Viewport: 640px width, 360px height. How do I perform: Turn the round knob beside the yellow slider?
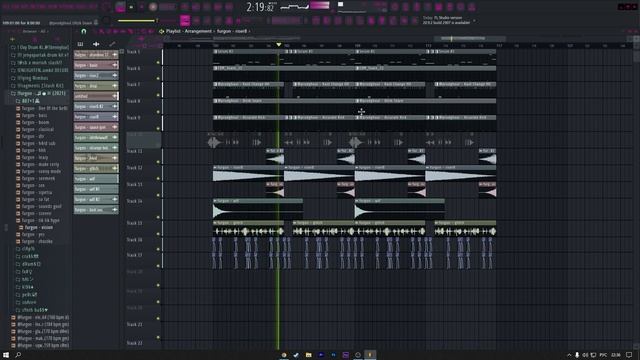click(107, 20)
